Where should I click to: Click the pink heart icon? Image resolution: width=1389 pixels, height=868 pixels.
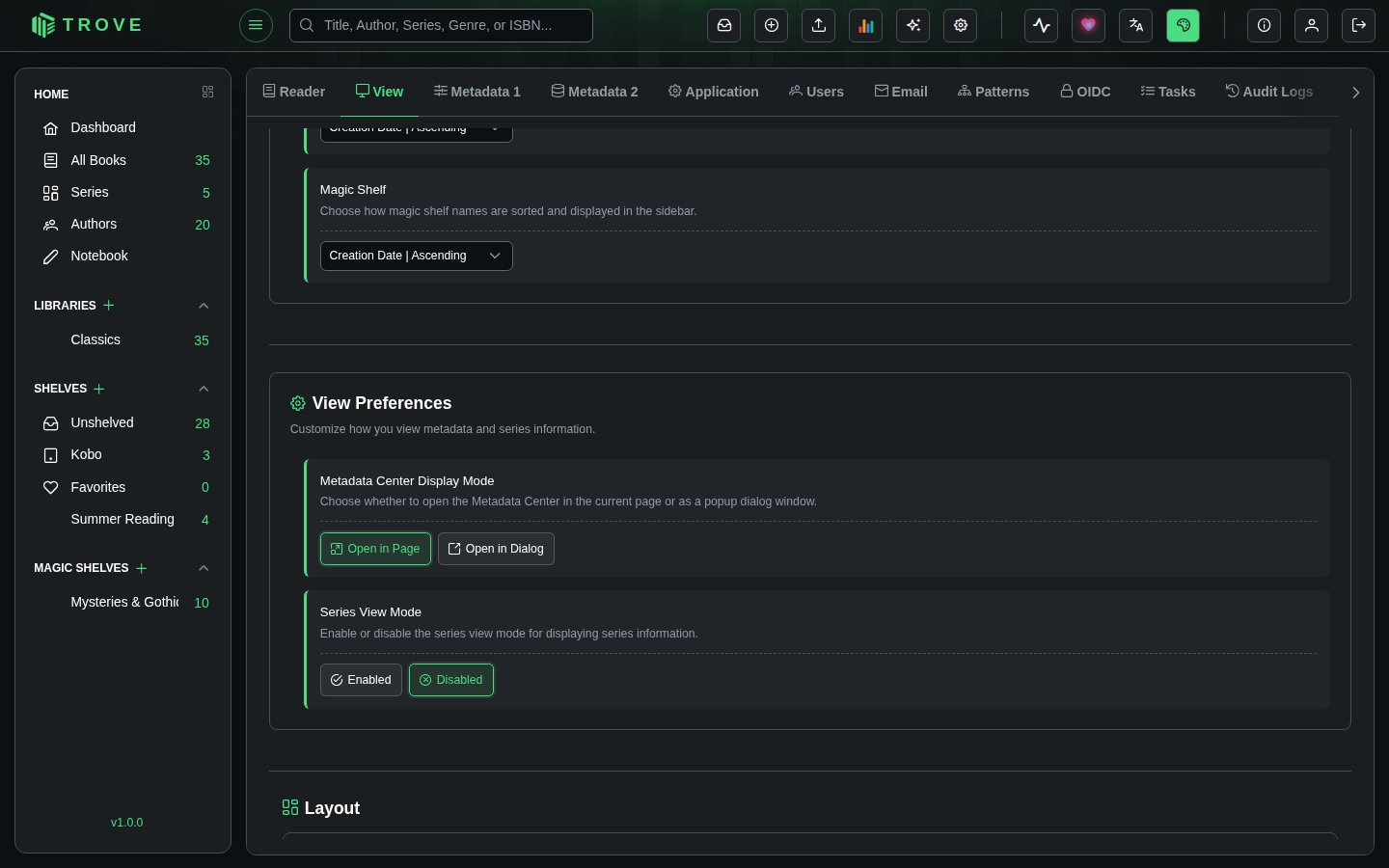coord(1089,25)
